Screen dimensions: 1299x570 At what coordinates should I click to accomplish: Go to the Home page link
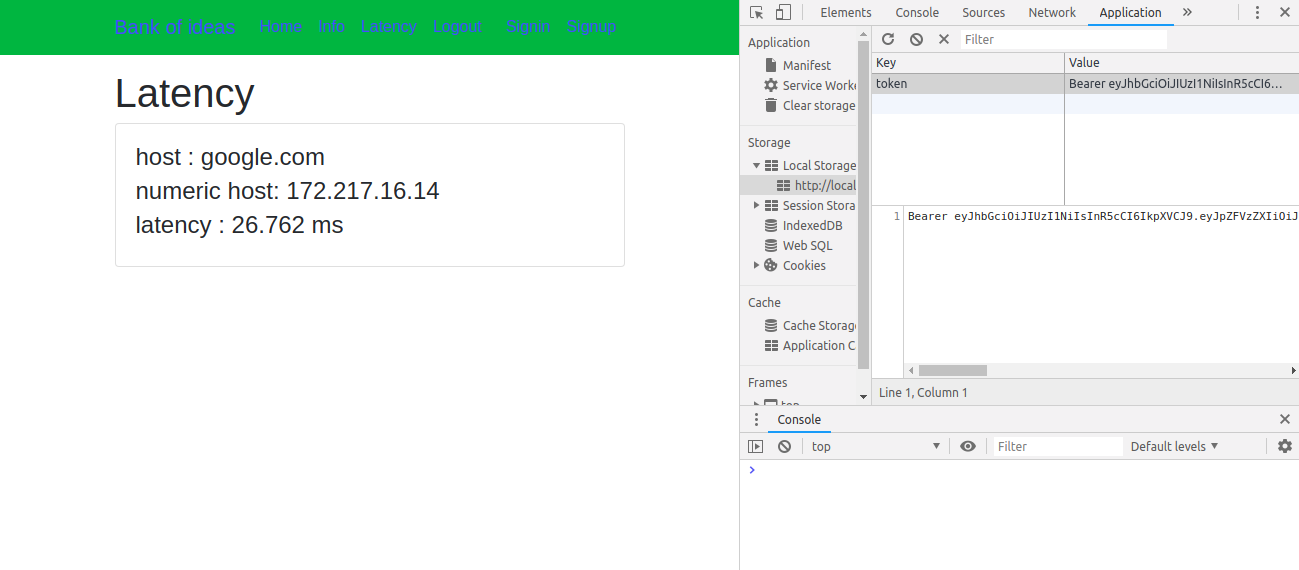[x=281, y=26]
